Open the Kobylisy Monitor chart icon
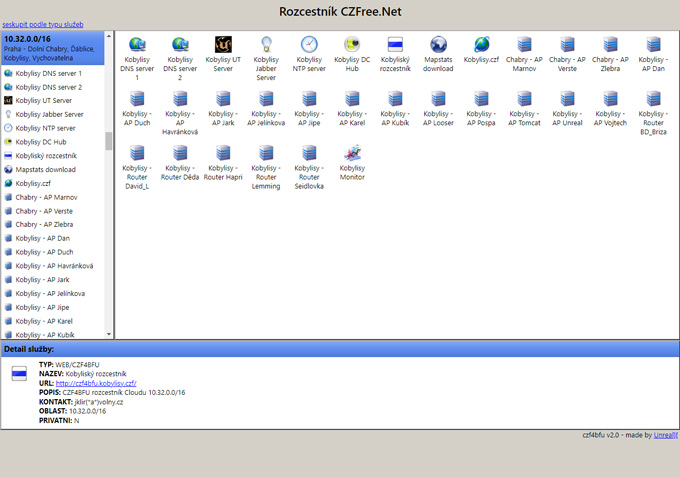 (352, 153)
